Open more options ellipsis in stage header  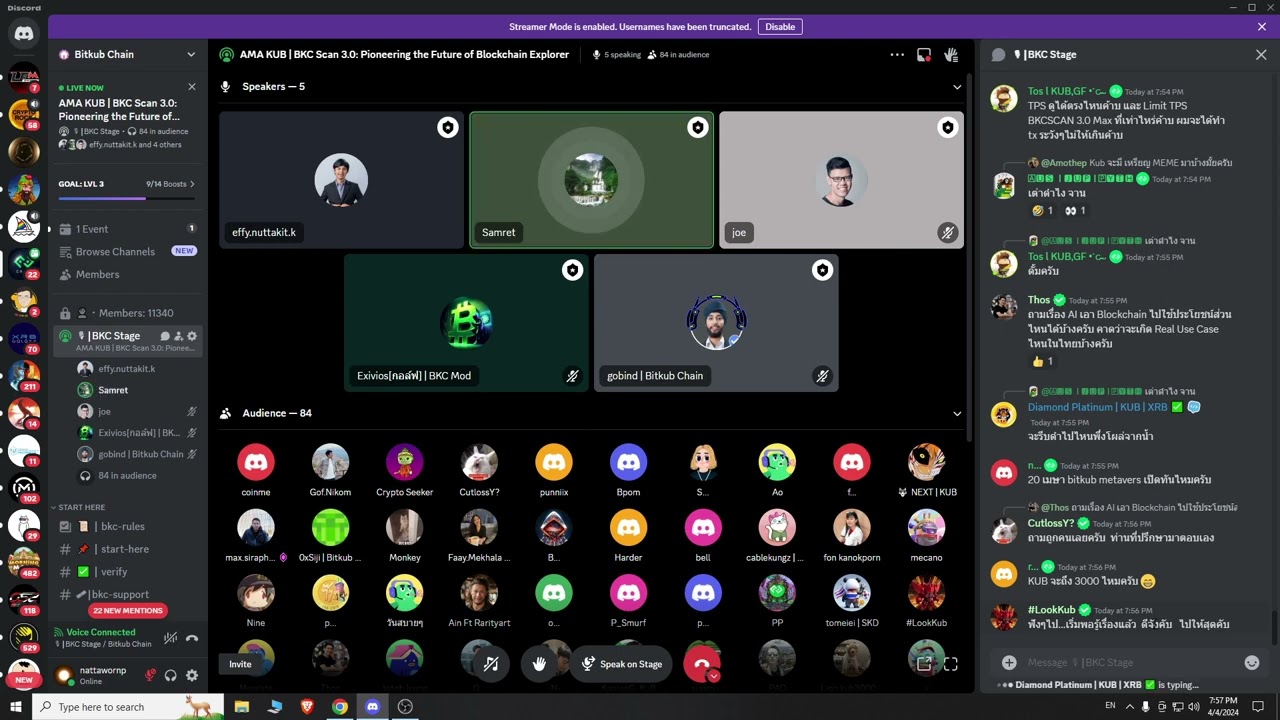[897, 55]
